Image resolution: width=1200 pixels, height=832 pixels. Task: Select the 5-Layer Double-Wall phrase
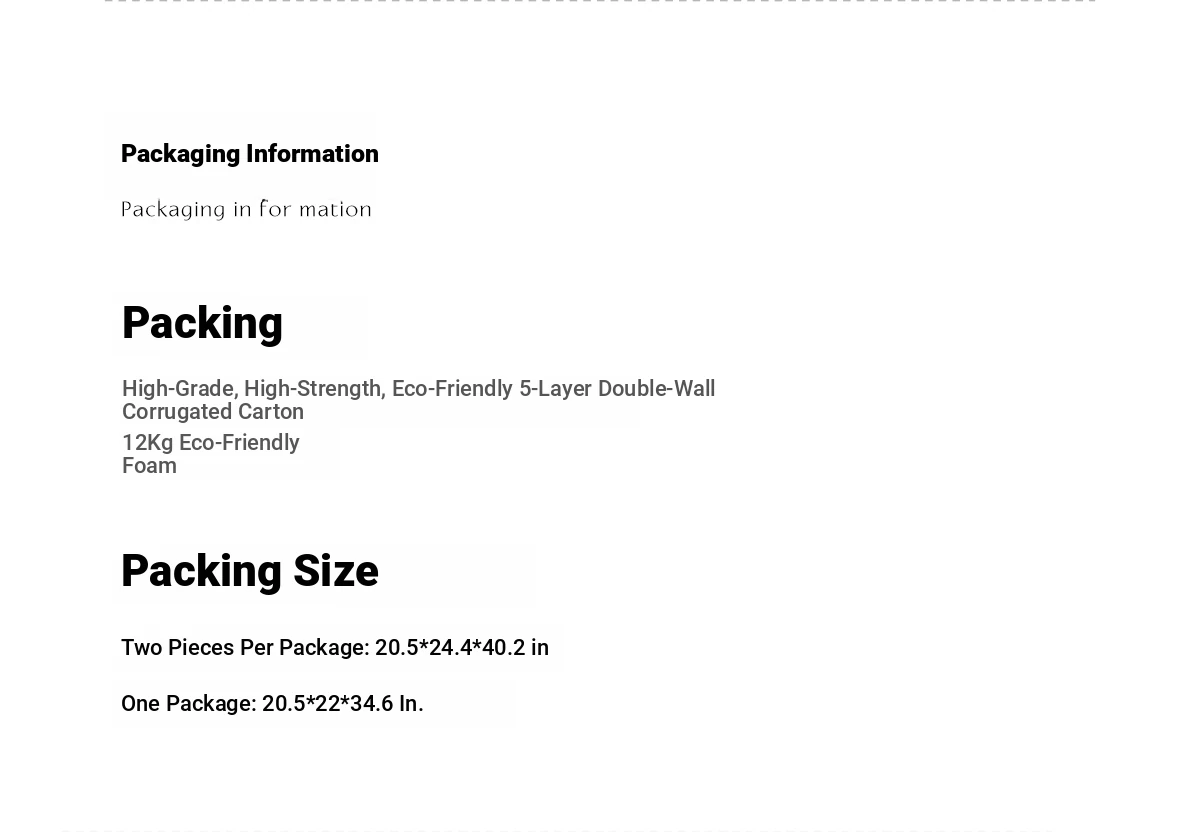pos(617,388)
